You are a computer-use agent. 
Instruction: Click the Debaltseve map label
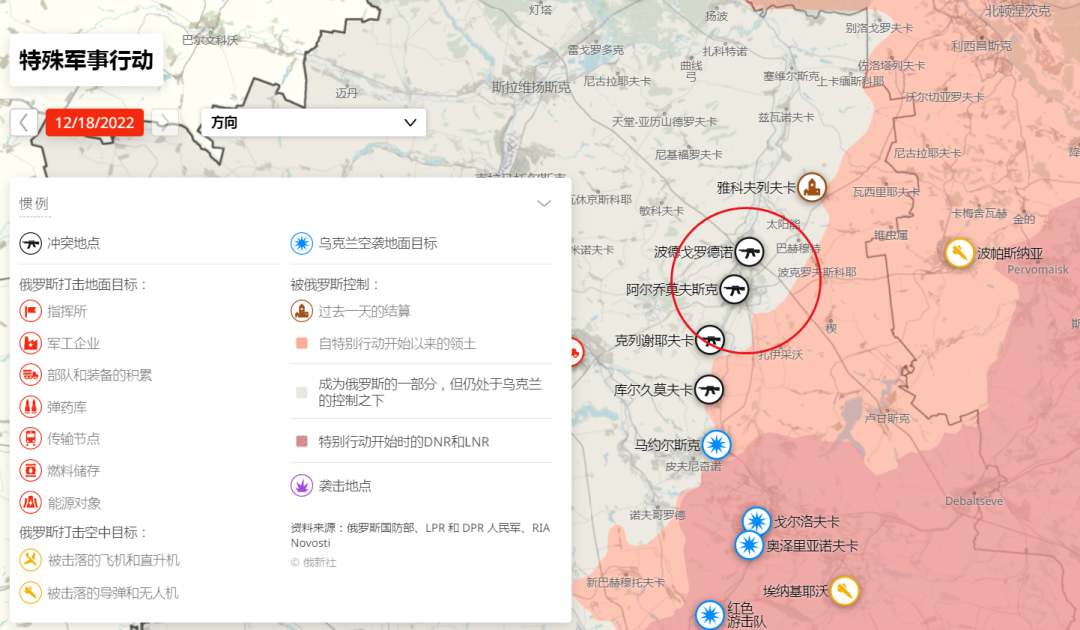tap(974, 501)
